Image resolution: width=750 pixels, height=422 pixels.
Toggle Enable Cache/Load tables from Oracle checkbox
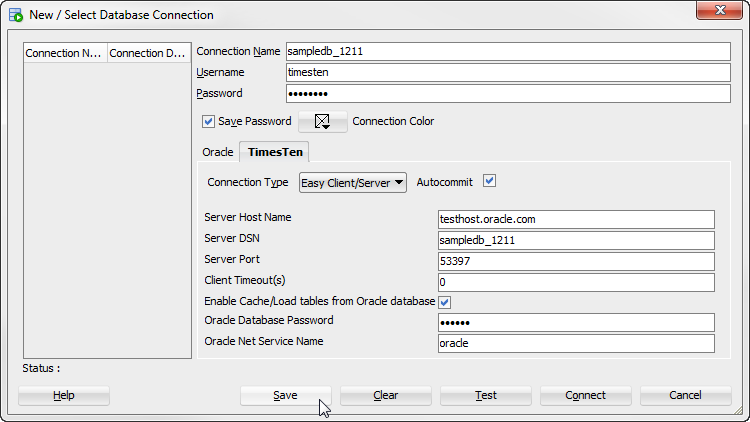(x=444, y=302)
